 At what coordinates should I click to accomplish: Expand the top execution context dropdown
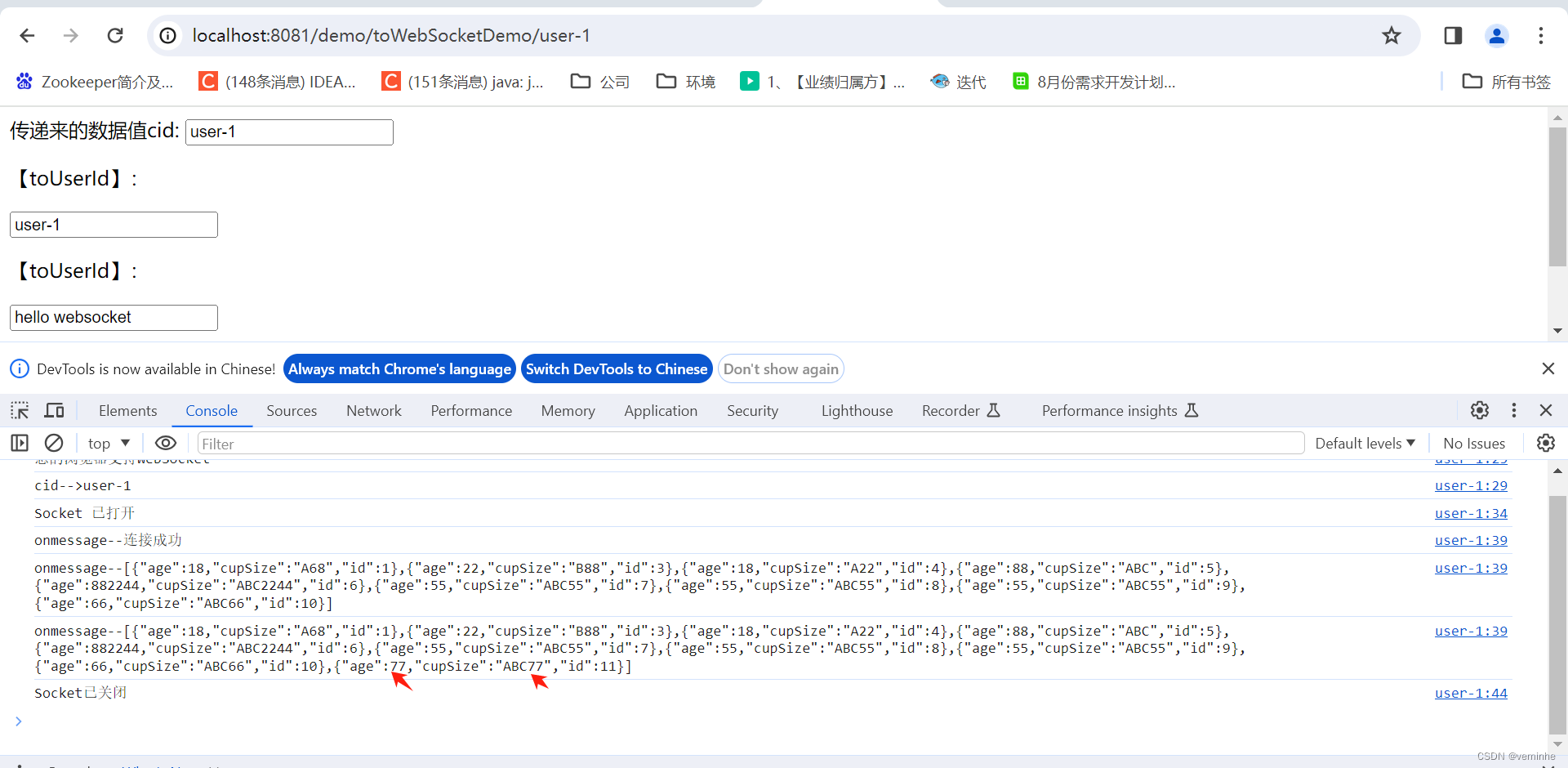[108, 443]
